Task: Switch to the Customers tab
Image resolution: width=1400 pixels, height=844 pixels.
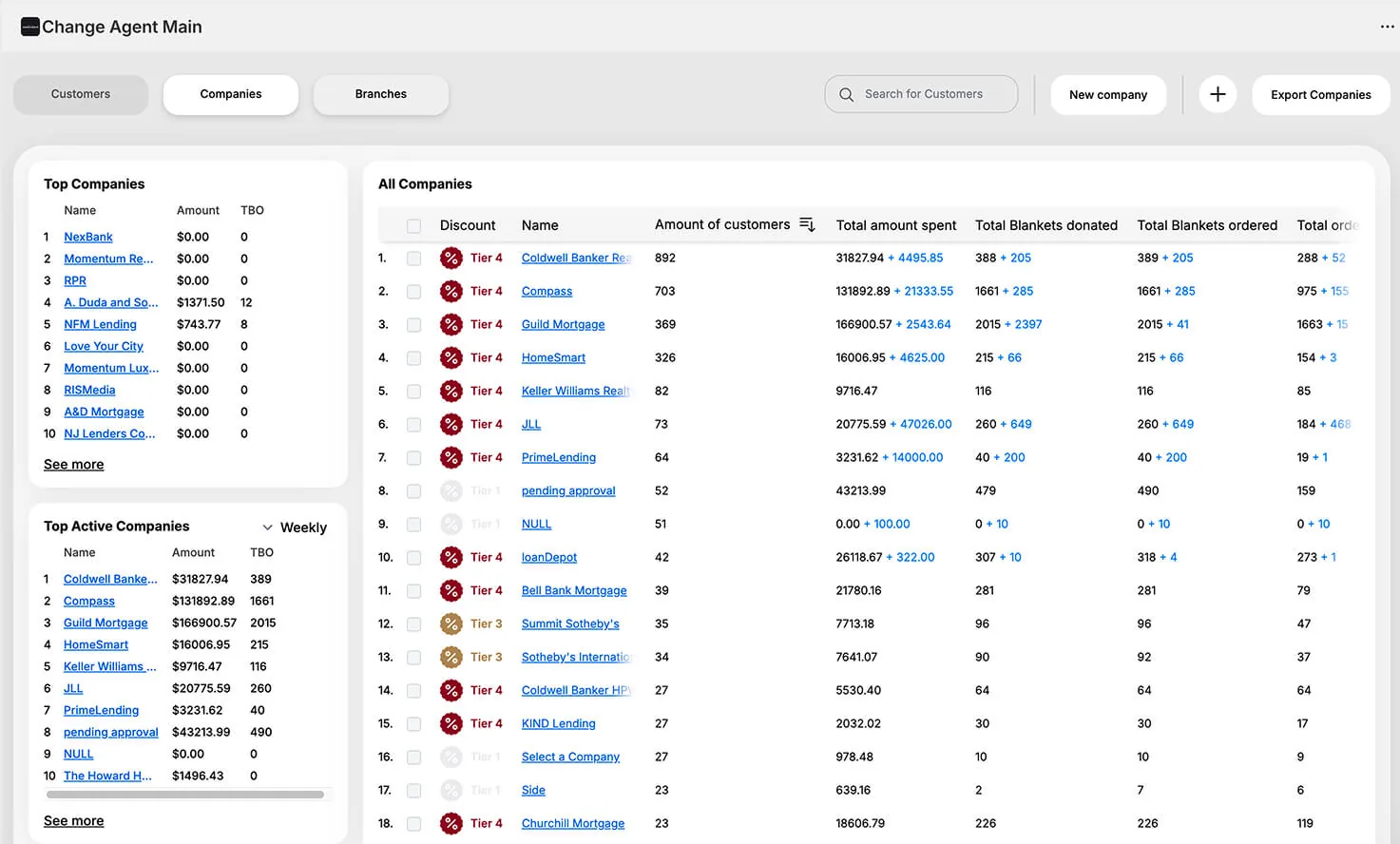Action: pos(81,94)
